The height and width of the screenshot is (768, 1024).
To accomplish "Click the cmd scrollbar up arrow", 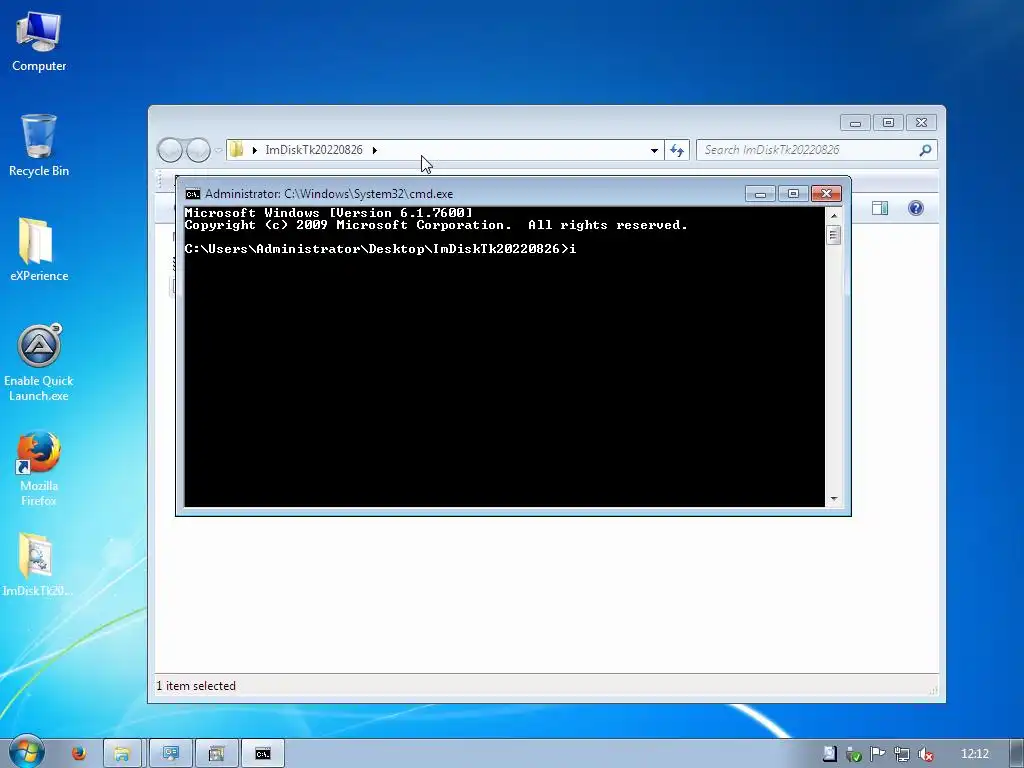I will click(x=833, y=215).
